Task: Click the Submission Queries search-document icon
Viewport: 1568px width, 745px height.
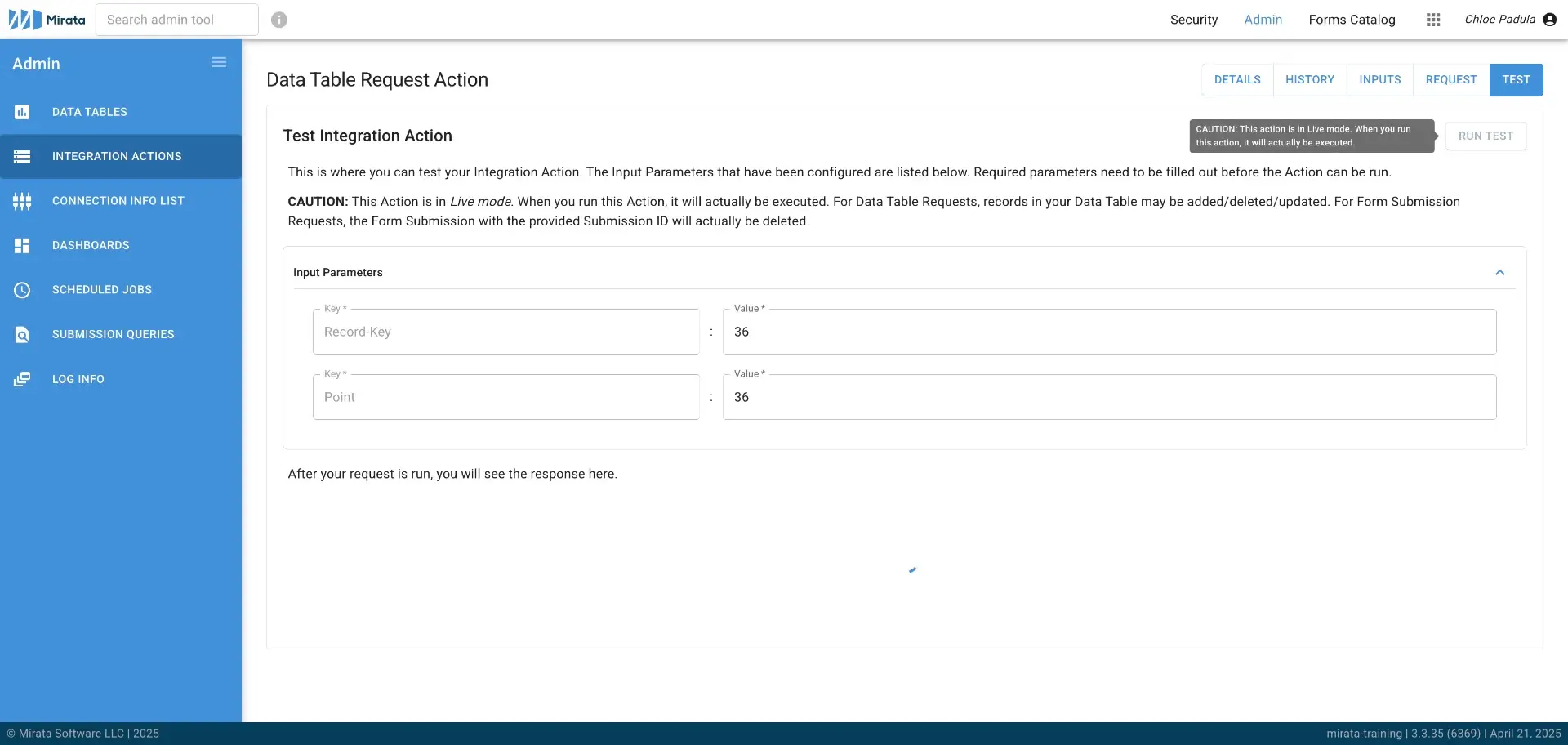Action: pyautogui.click(x=22, y=334)
